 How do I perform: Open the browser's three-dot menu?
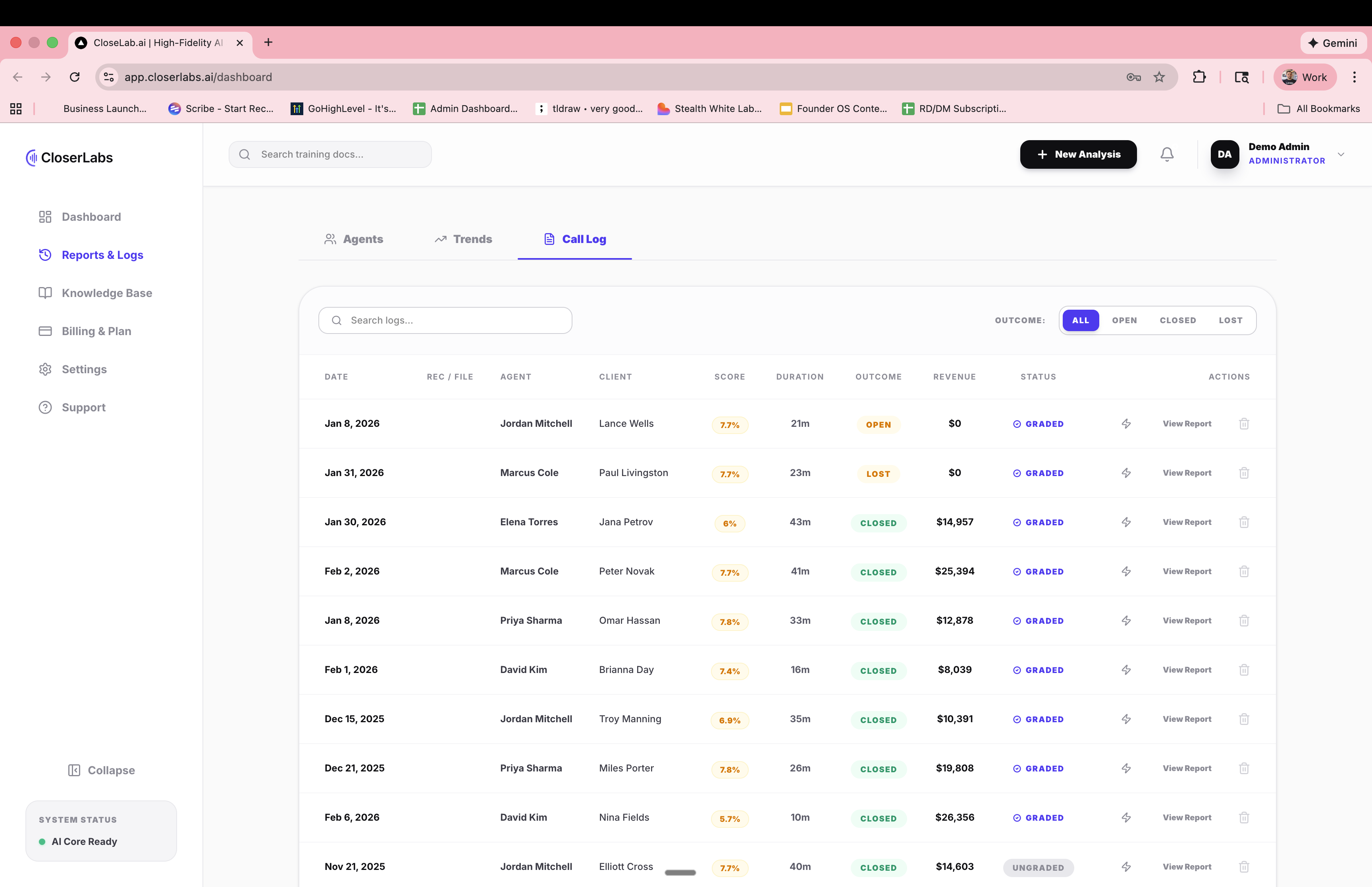click(1355, 77)
